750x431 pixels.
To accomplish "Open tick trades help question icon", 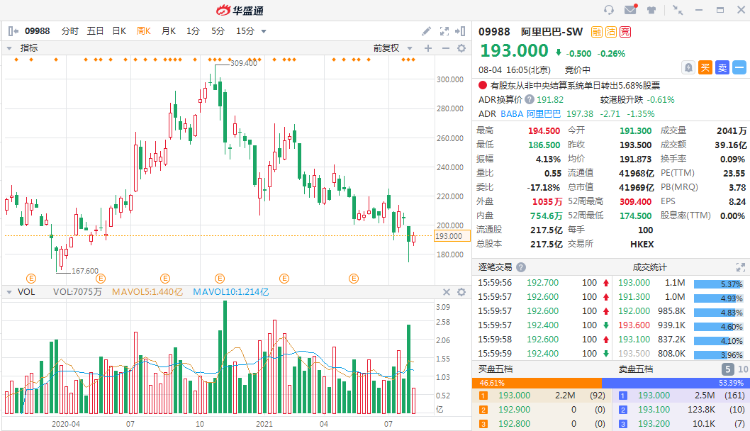I will (521, 267).
